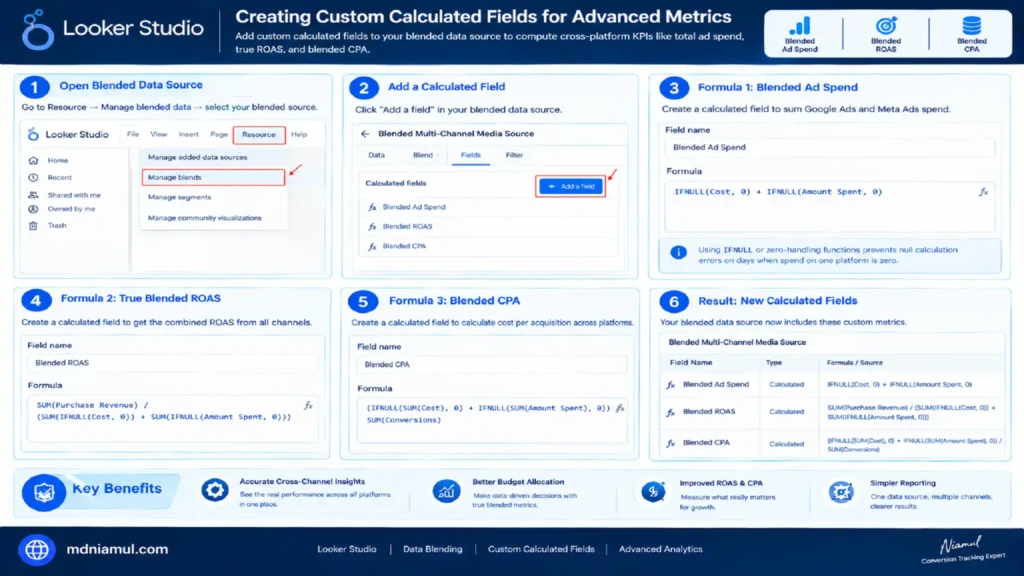
Task: Click the Blended ROAS target icon
Action: click(x=886, y=25)
